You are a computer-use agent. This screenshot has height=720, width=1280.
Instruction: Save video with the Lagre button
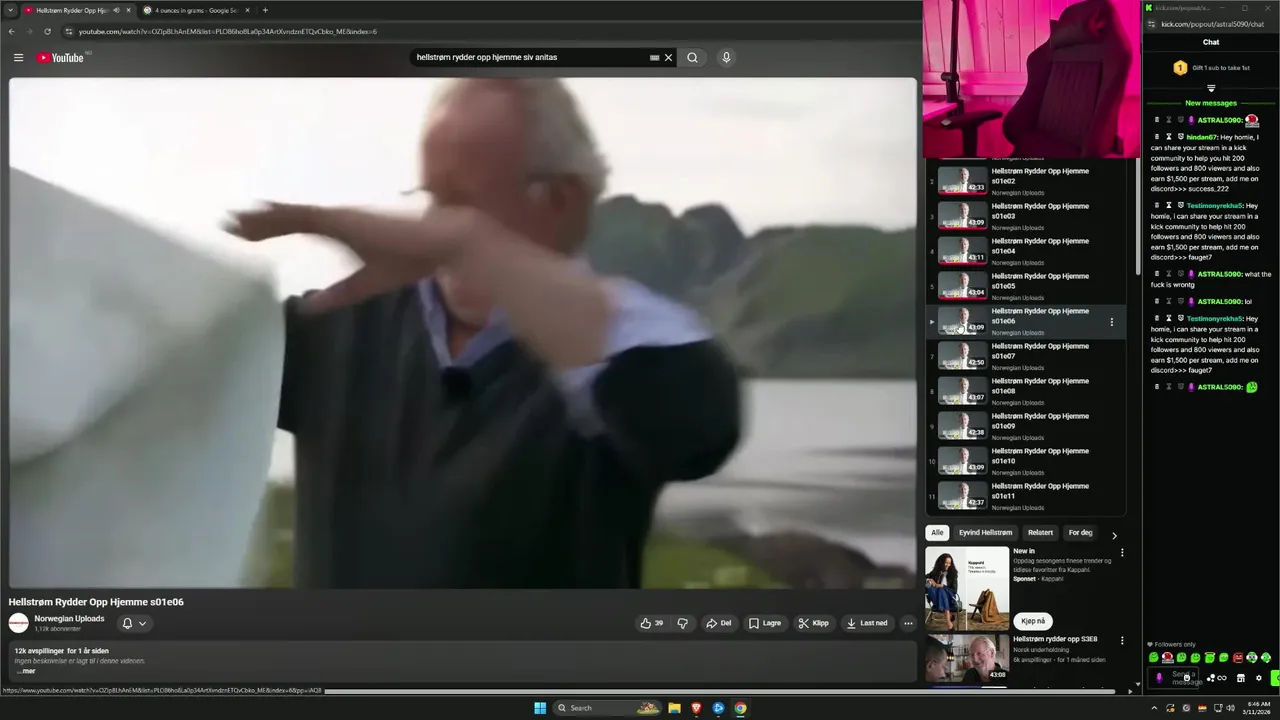coord(765,623)
